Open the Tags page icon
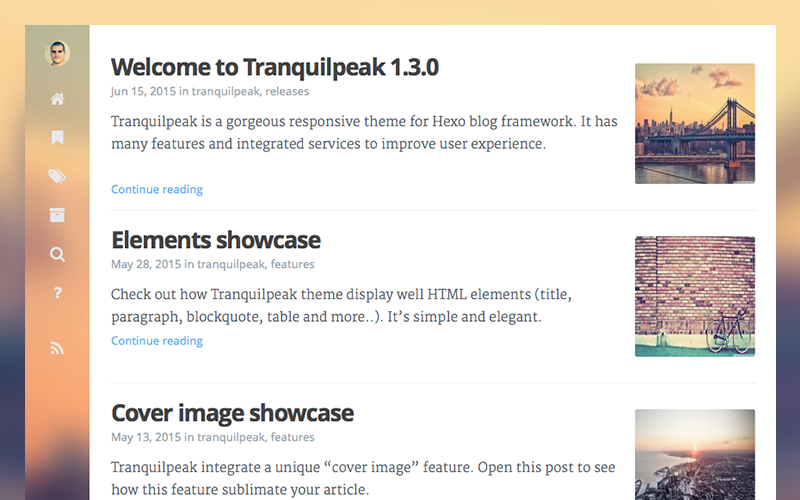800x500 pixels. tap(57, 177)
